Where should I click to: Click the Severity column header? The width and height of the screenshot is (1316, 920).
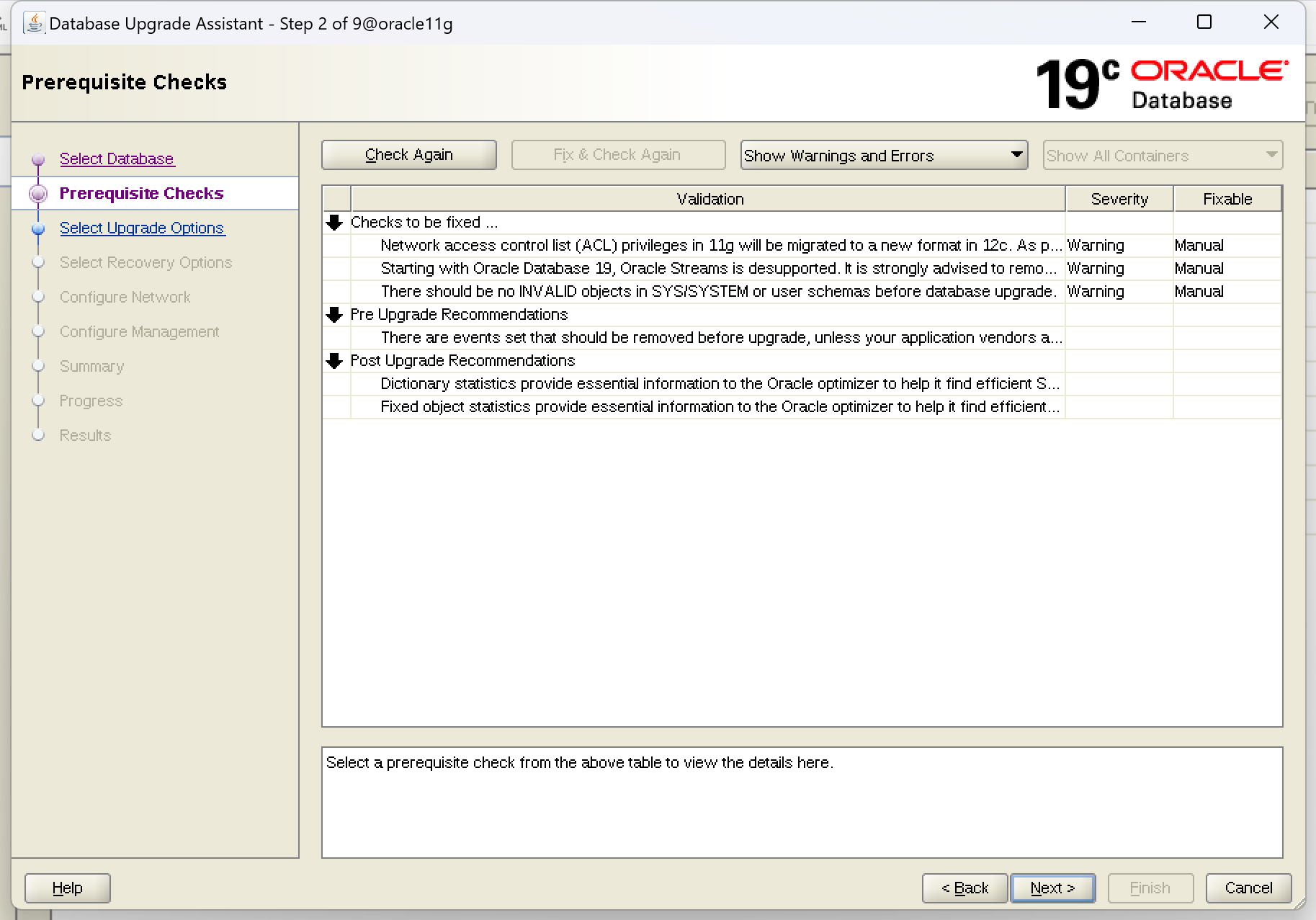click(1119, 199)
